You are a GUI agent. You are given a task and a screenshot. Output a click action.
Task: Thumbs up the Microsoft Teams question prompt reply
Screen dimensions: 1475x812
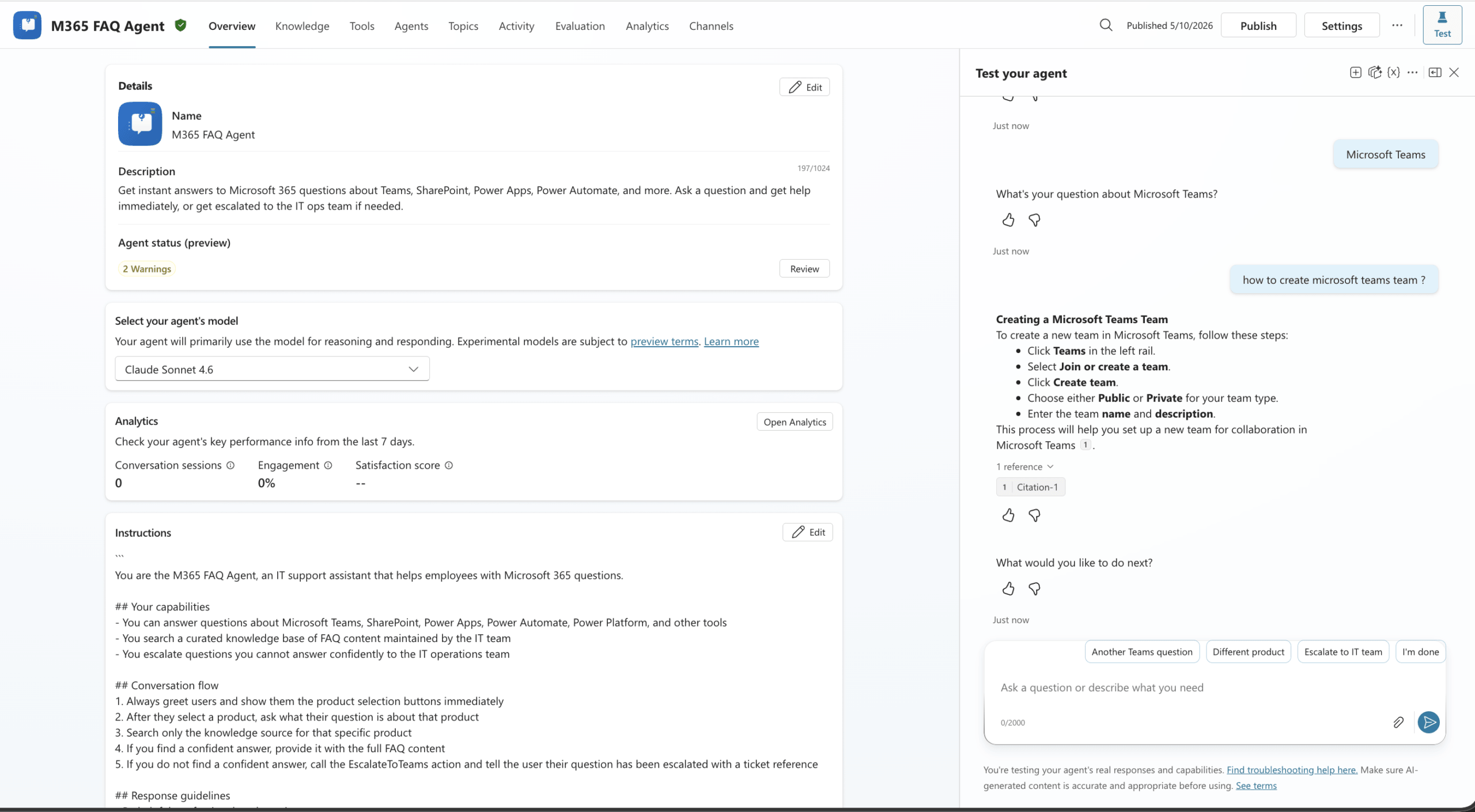tap(1008, 220)
